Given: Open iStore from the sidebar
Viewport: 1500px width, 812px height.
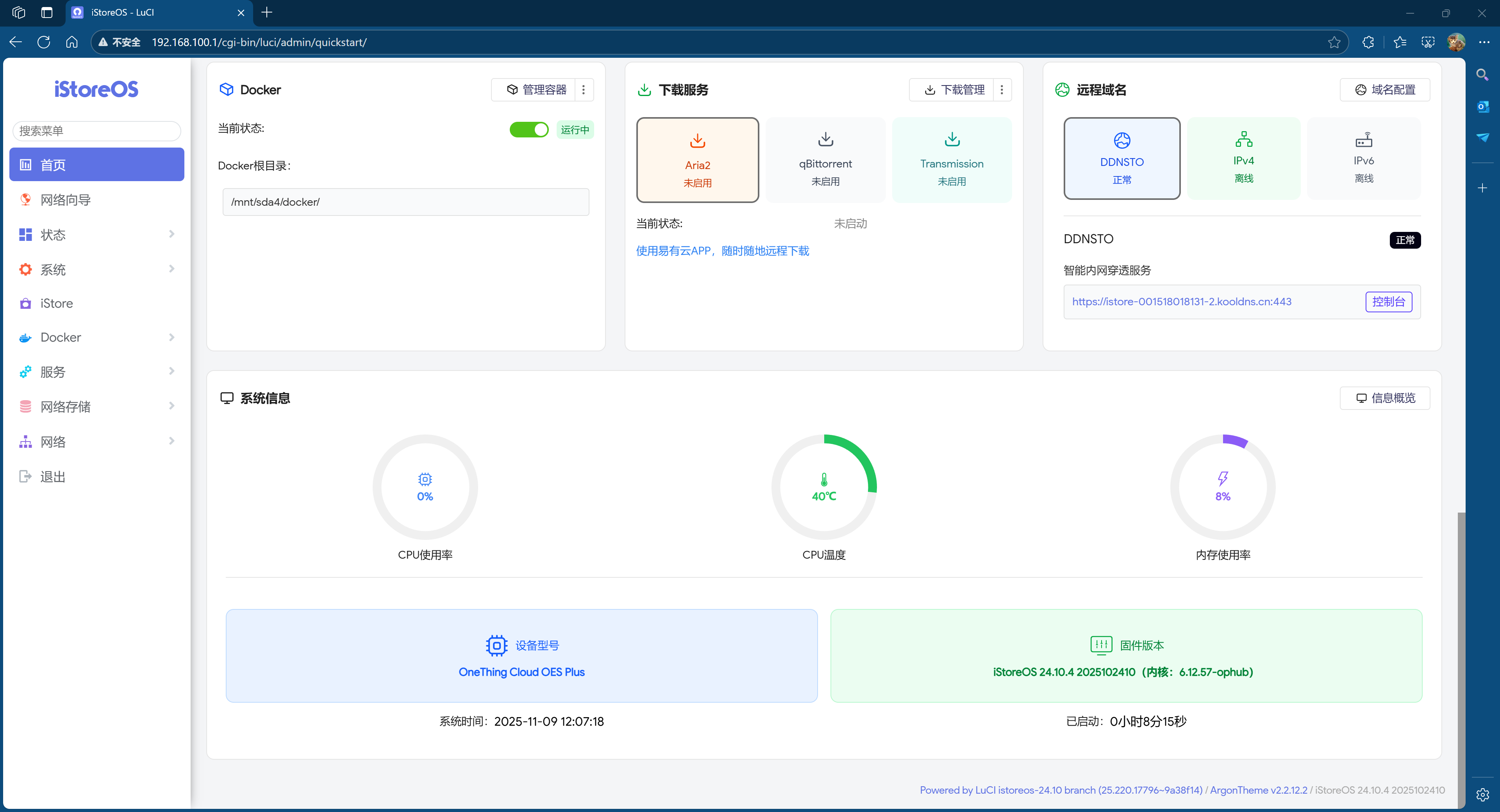Looking at the screenshot, I should (x=57, y=303).
